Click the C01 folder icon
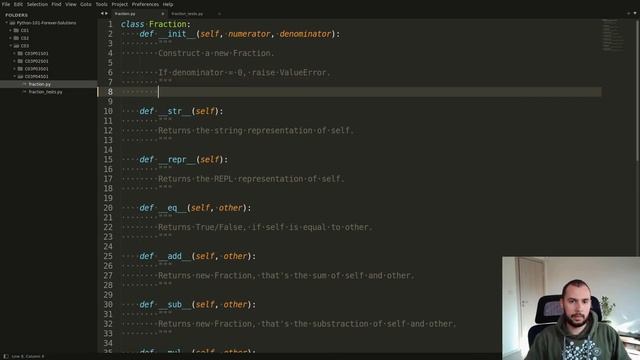The width and height of the screenshot is (640, 360). point(16,31)
